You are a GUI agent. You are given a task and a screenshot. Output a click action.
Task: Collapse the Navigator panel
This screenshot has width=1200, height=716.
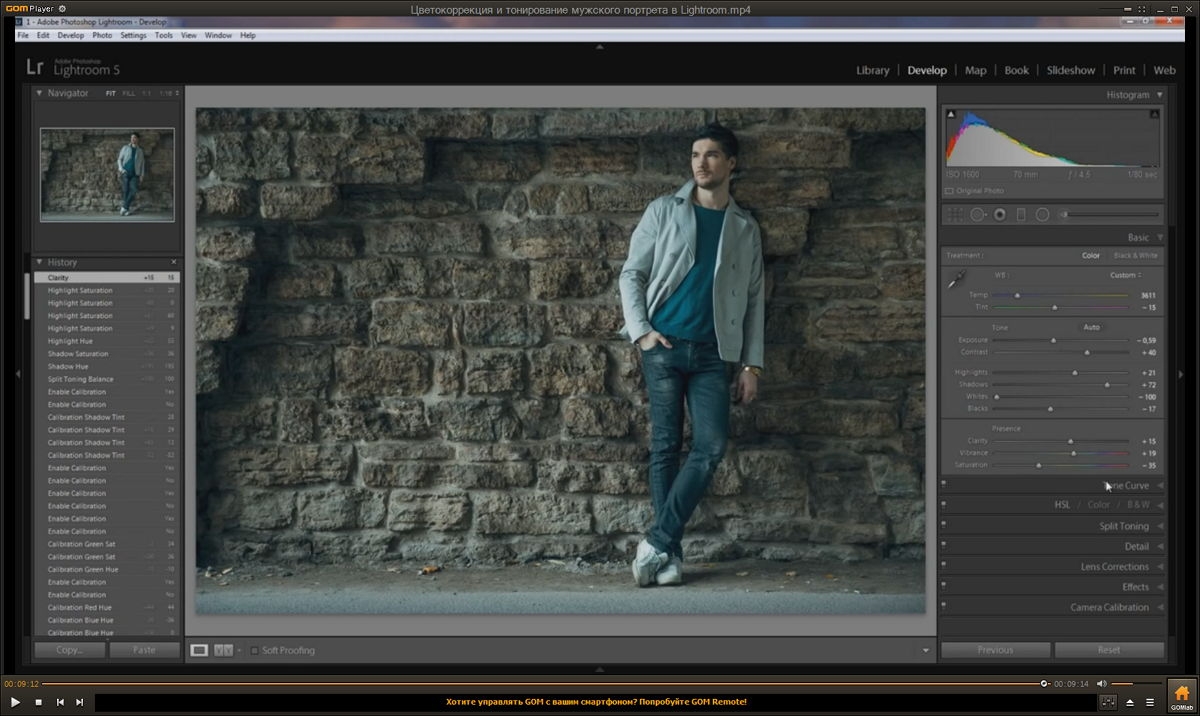pyautogui.click(x=40, y=93)
